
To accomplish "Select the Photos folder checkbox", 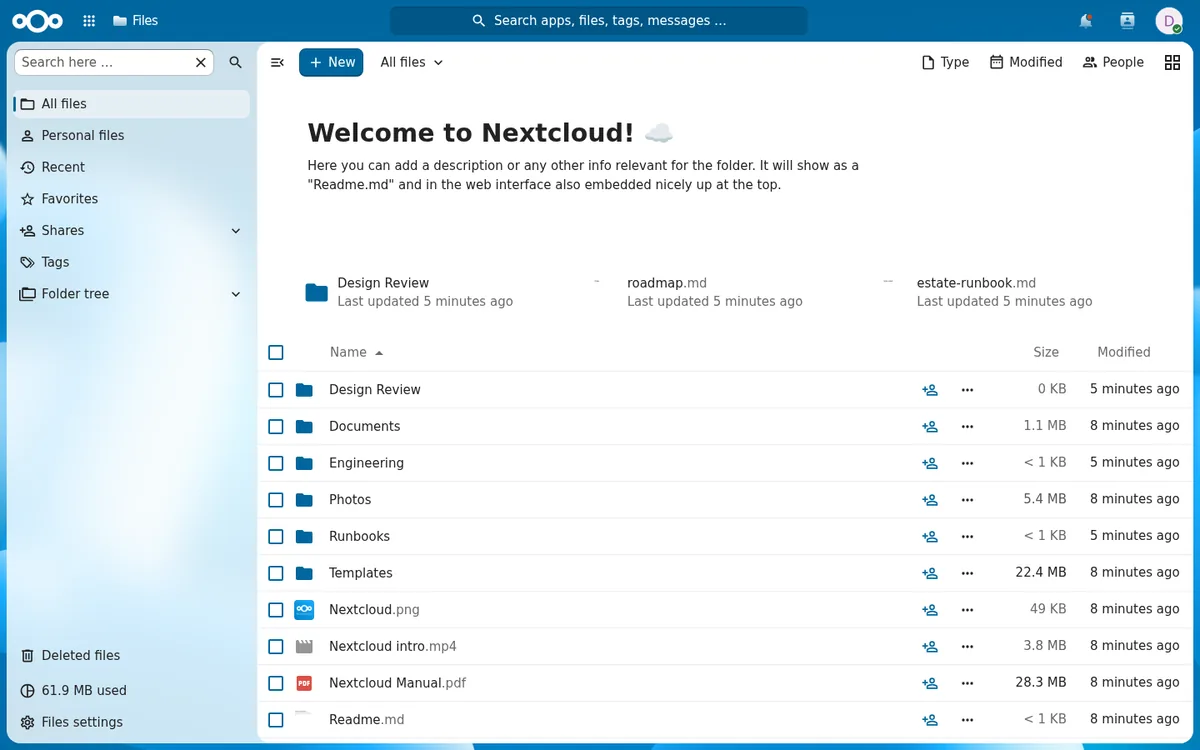I will tap(276, 500).
